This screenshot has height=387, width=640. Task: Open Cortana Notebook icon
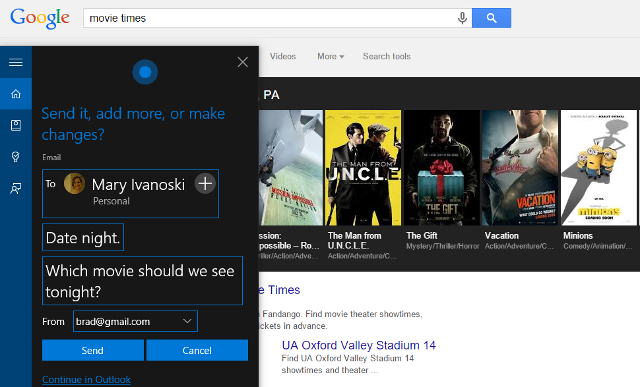(16, 125)
